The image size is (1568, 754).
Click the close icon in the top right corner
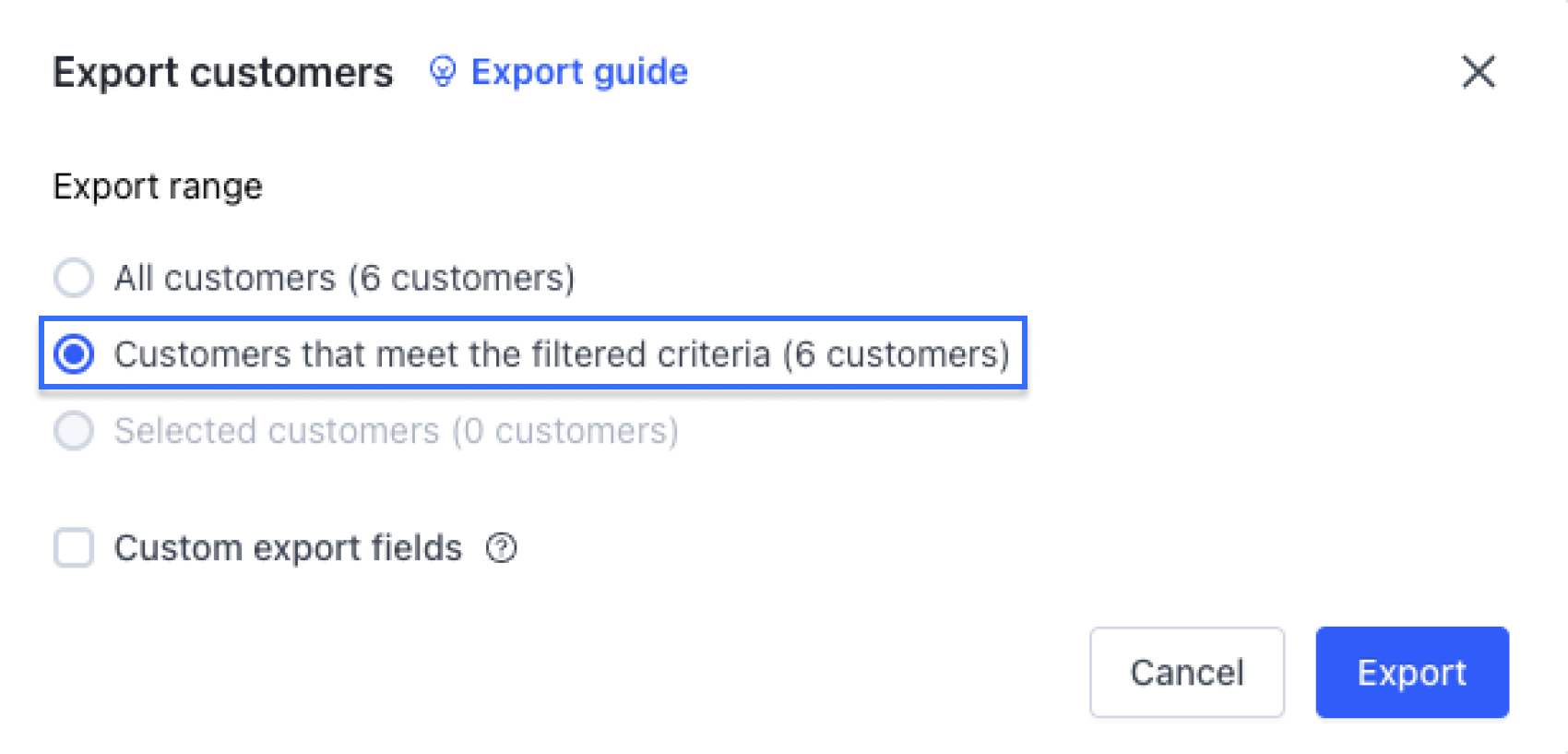coord(1478,72)
